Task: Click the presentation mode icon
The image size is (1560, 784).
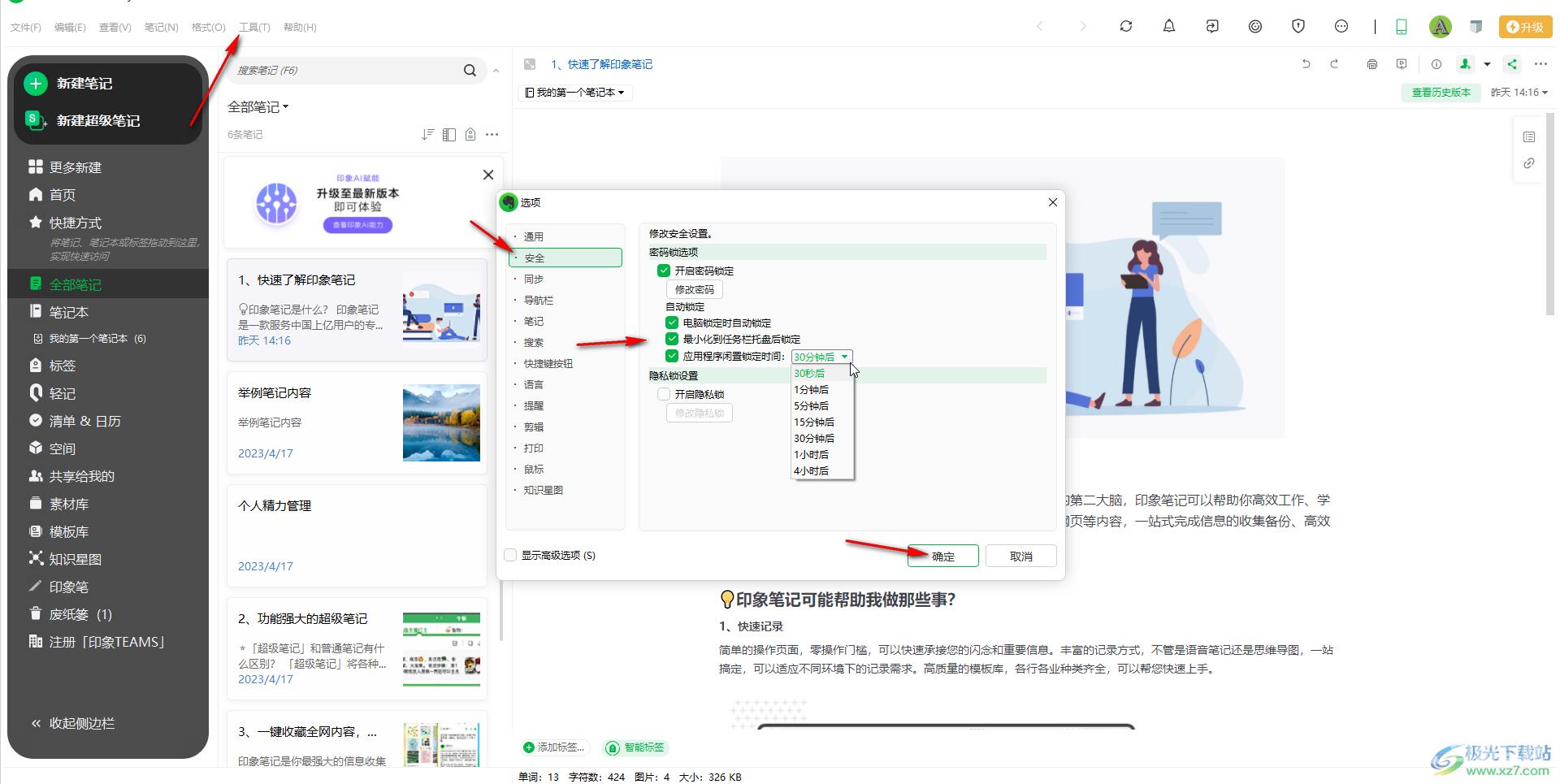Action: (x=1401, y=64)
